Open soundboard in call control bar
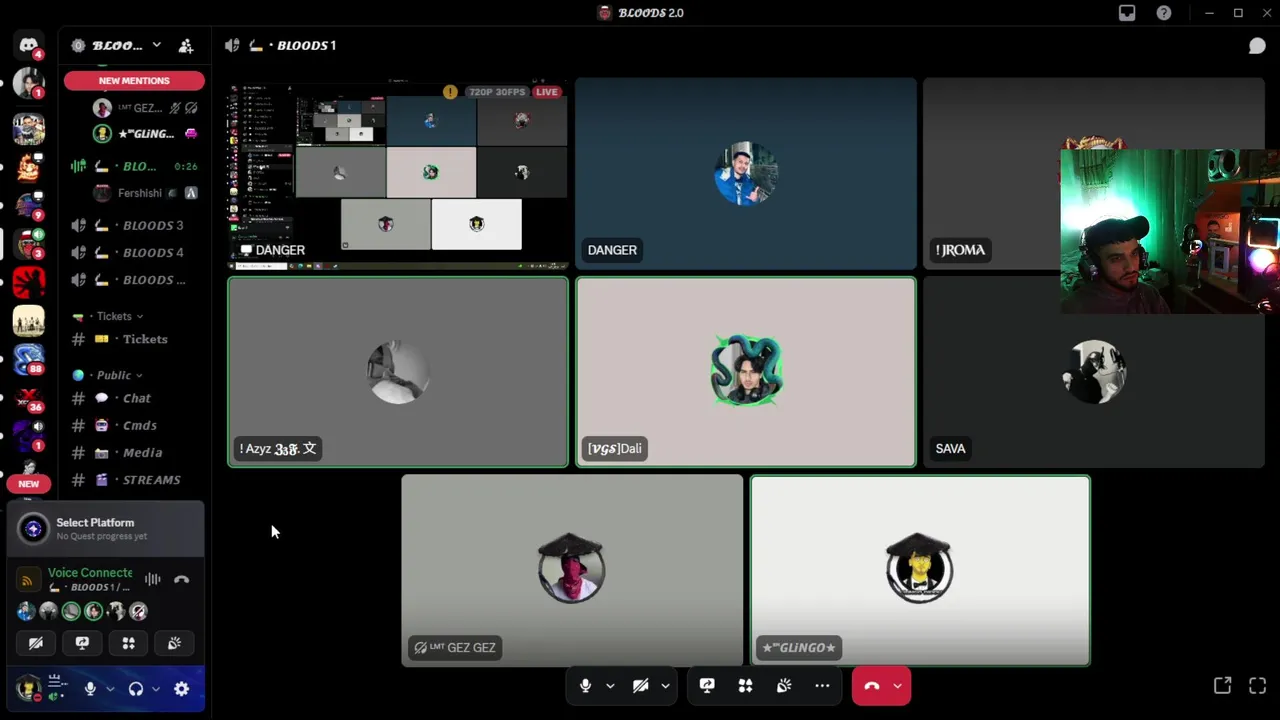The height and width of the screenshot is (720, 1280). click(x=784, y=686)
